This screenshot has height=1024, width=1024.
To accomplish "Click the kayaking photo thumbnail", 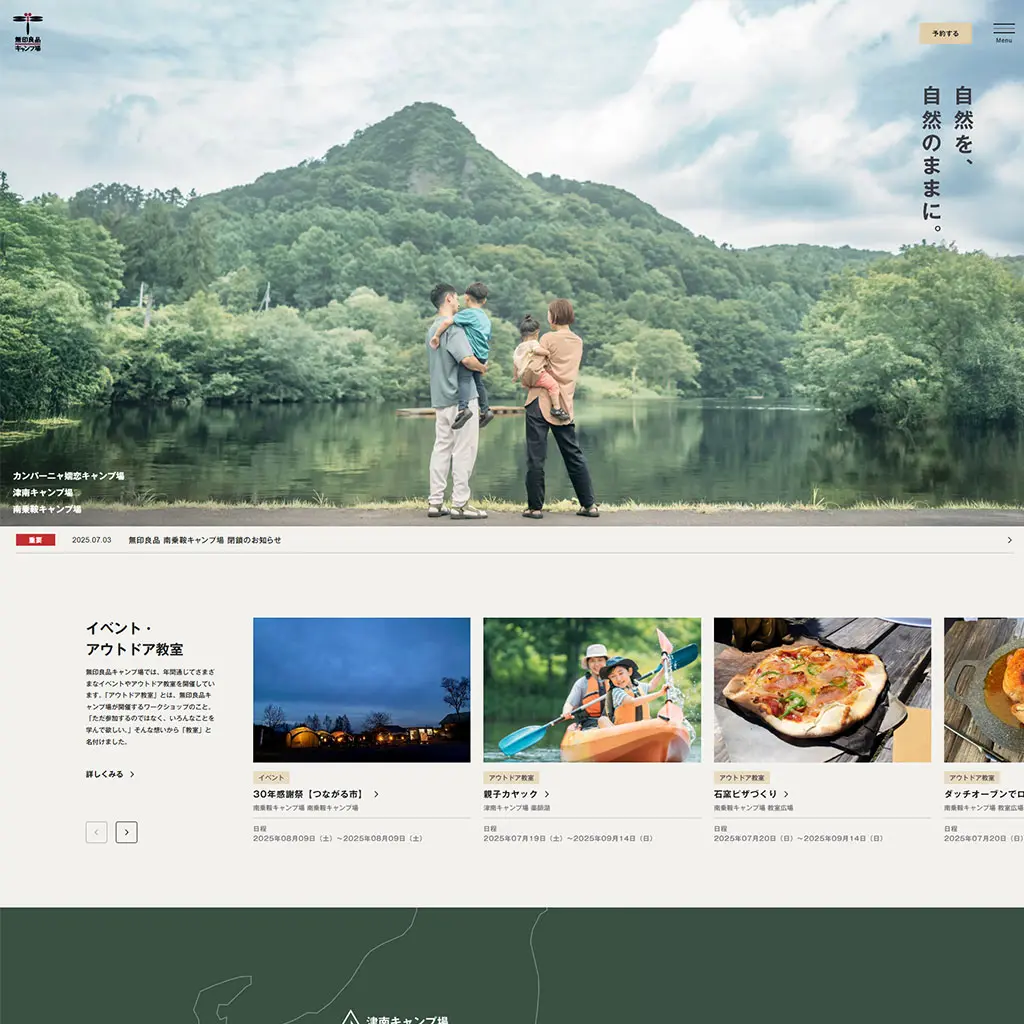I will 592,690.
